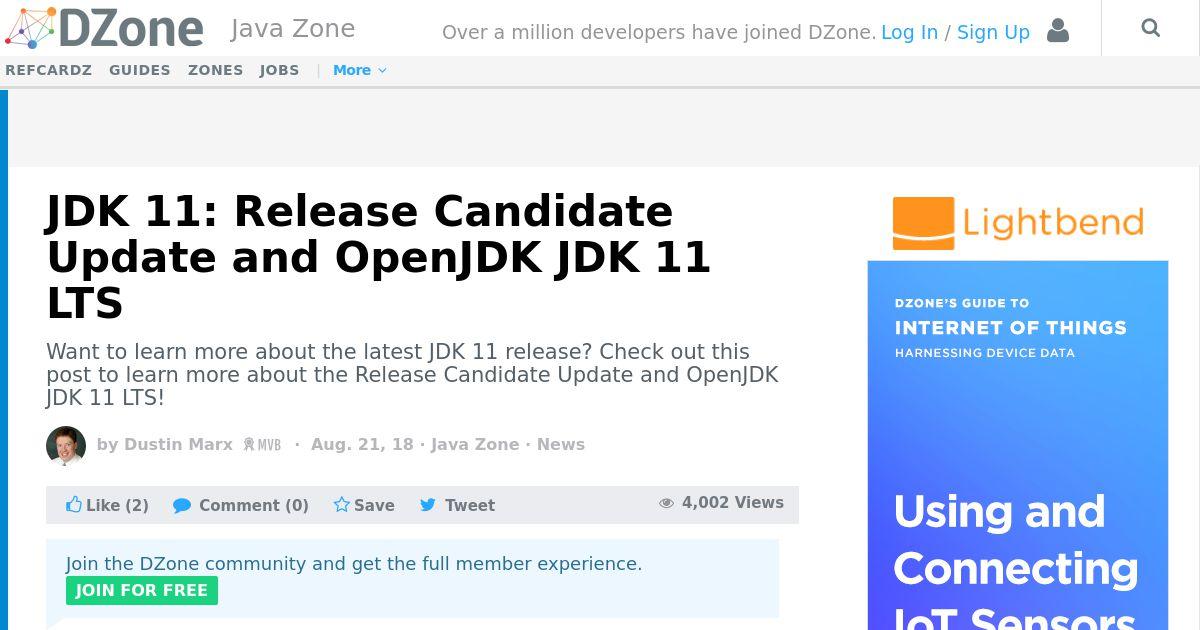Click the Lightbend logo

coord(1018,223)
